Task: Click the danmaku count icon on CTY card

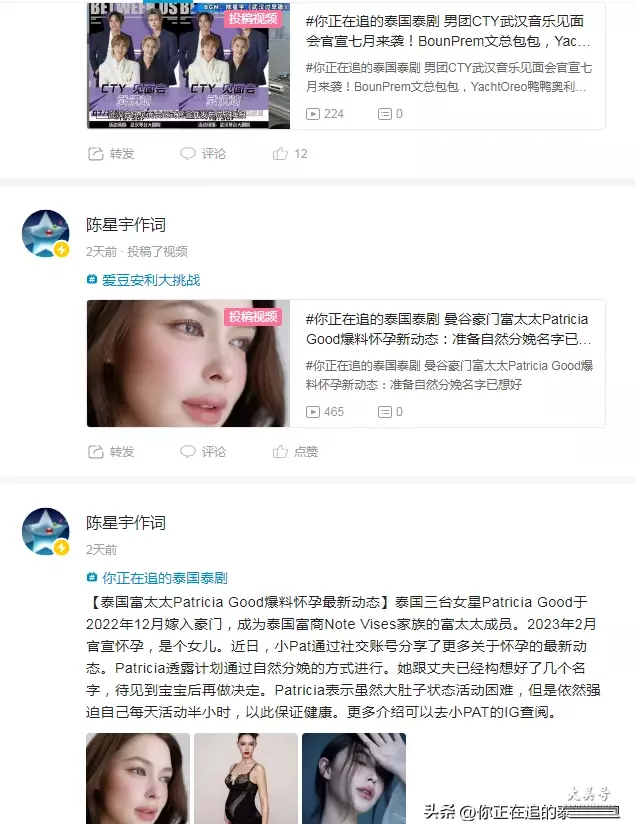Action: coord(385,114)
